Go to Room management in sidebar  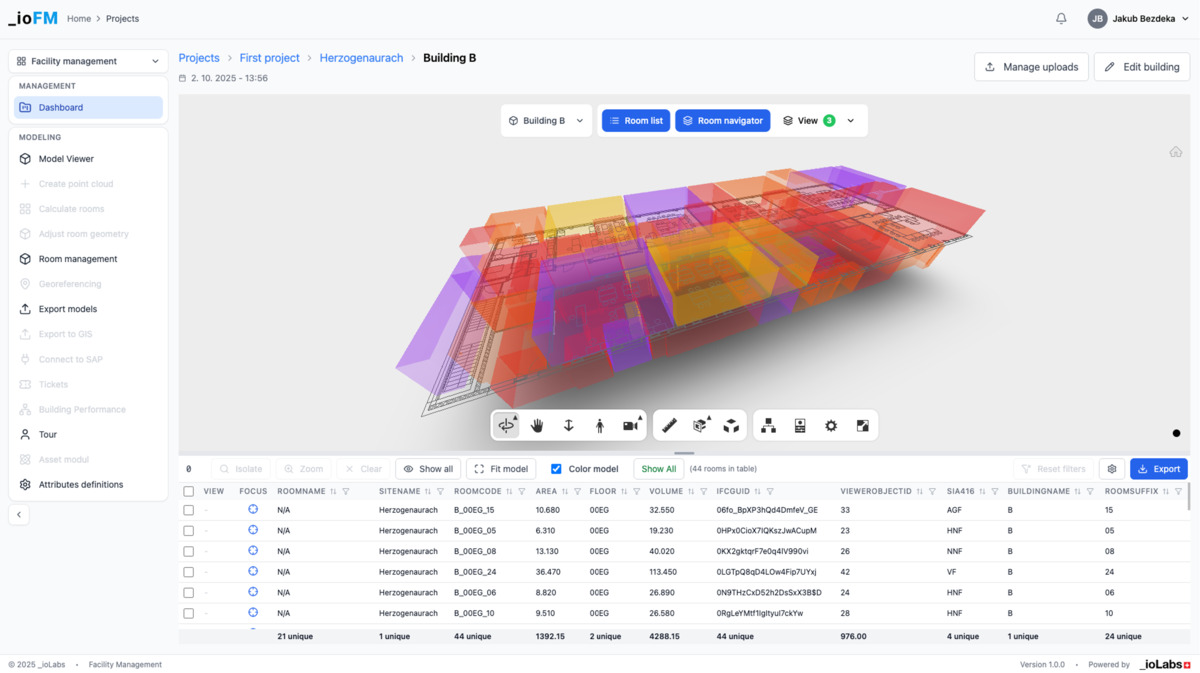click(77, 259)
